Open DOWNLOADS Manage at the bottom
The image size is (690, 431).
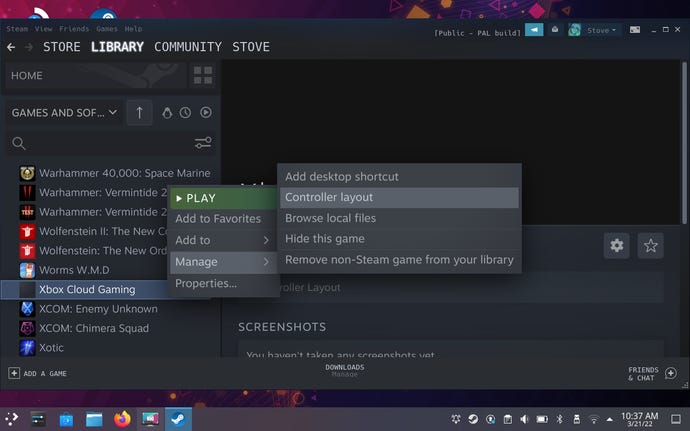click(x=345, y=370)
